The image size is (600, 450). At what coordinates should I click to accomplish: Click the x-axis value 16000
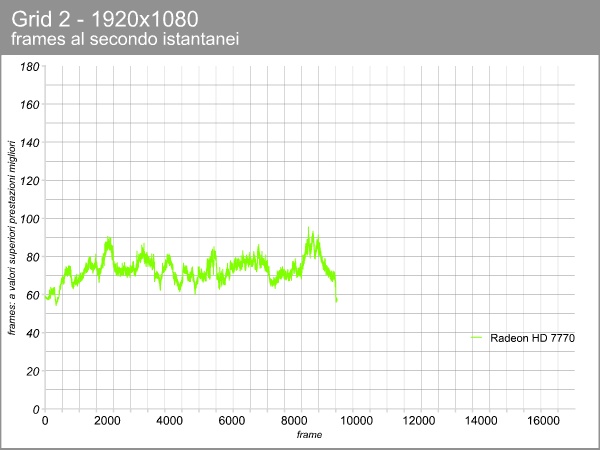(x=543, y=421)
